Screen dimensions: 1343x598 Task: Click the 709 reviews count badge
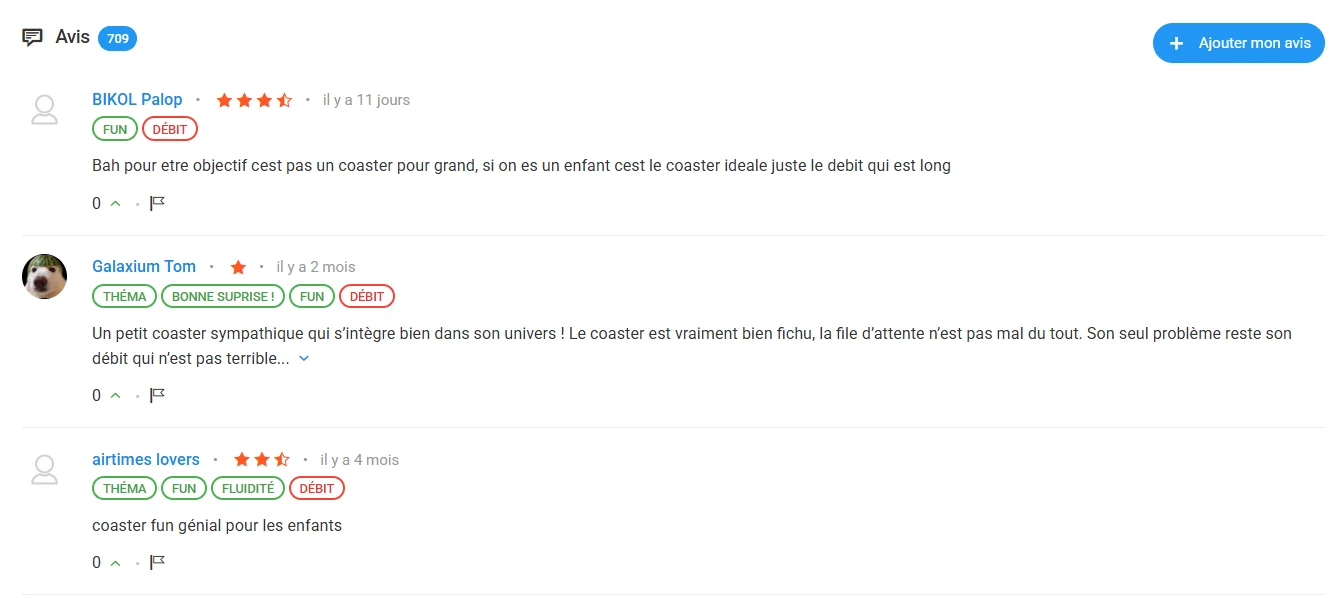point(118,39)
